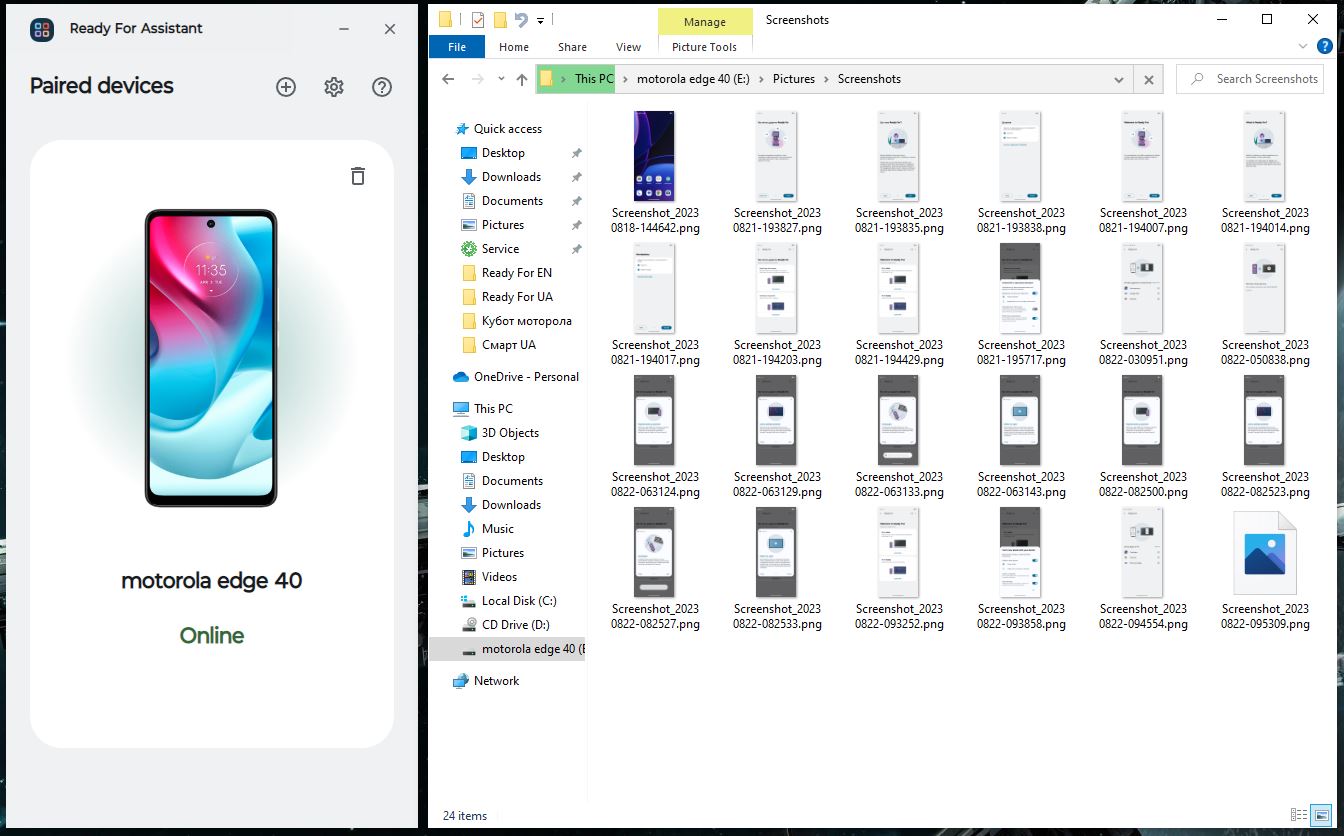Viewport: 1344px width, 836px height.
Task: Select Screenshot_20230821-193827.png file
Action: 777,173
